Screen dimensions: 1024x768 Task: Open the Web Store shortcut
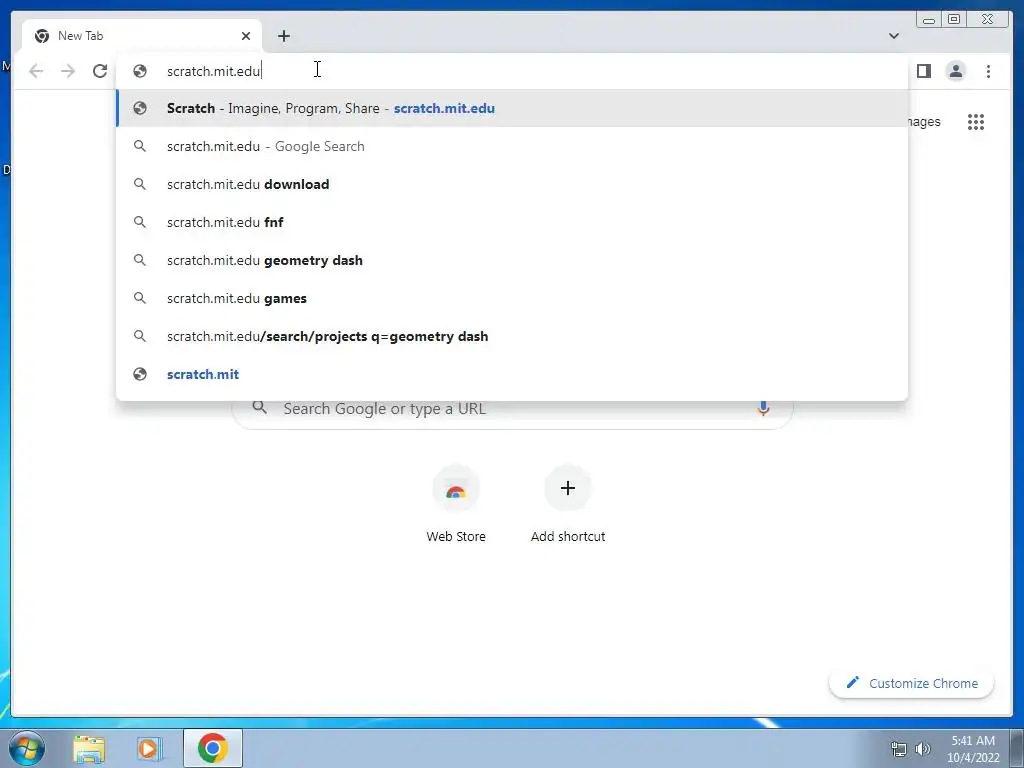pyautogui.click(x=456, y=505)
